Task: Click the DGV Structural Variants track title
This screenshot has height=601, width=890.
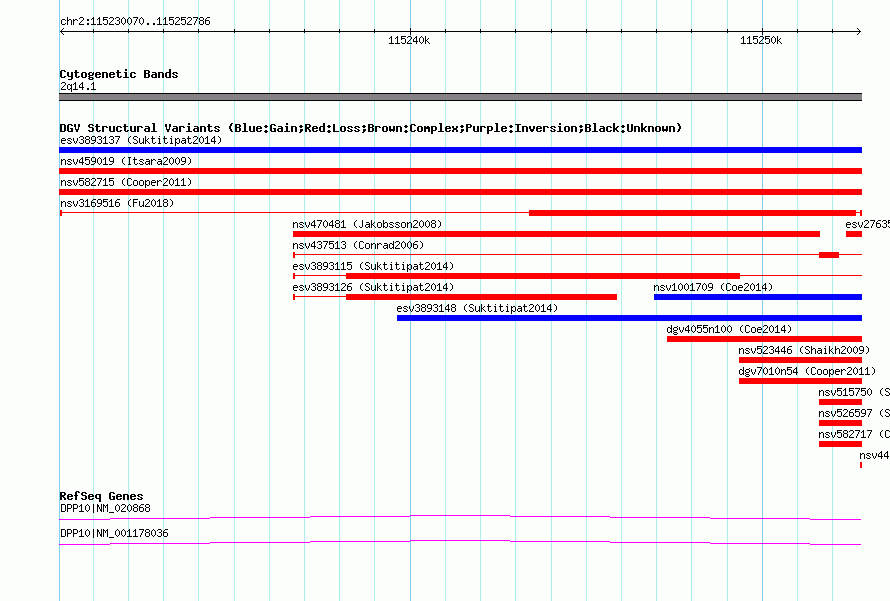Action: pos(371,128)
